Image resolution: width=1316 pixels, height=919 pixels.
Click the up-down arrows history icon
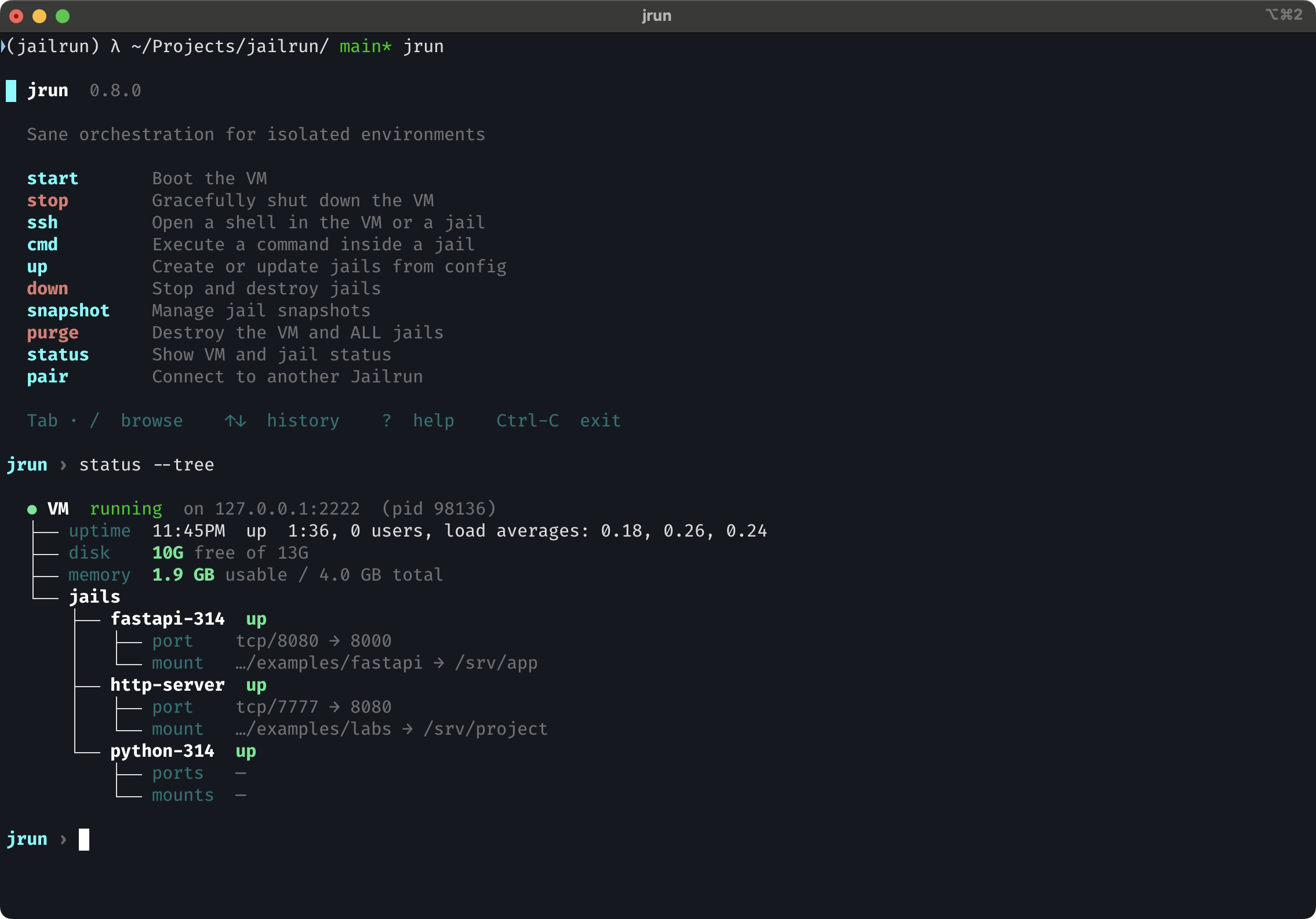(235, 421)
